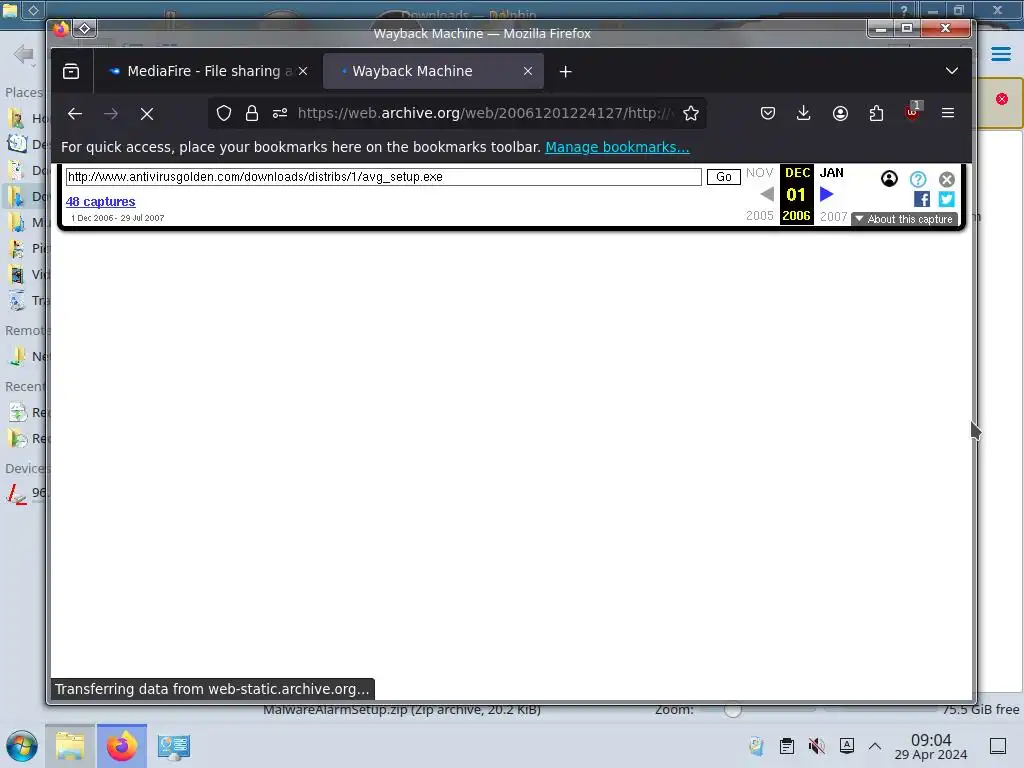Open the Manage bookmarks link
The width and height of the screenshot is (1024, 768).
click(617, 148)
